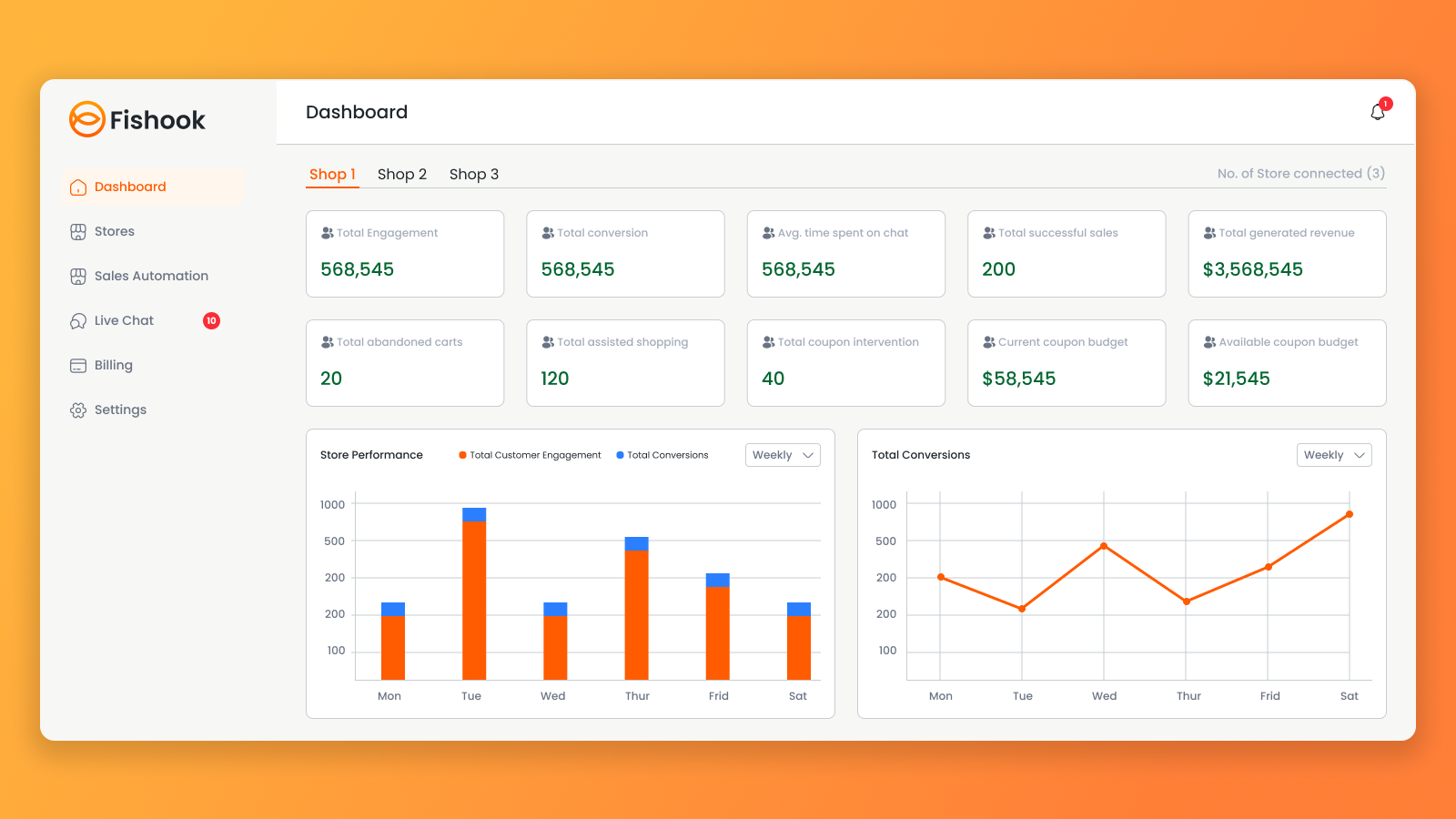Image resolution: width=1456 pixels, height=819 pixels.
Task: Click the No. of Store connected text
Action: [1299, 173]
